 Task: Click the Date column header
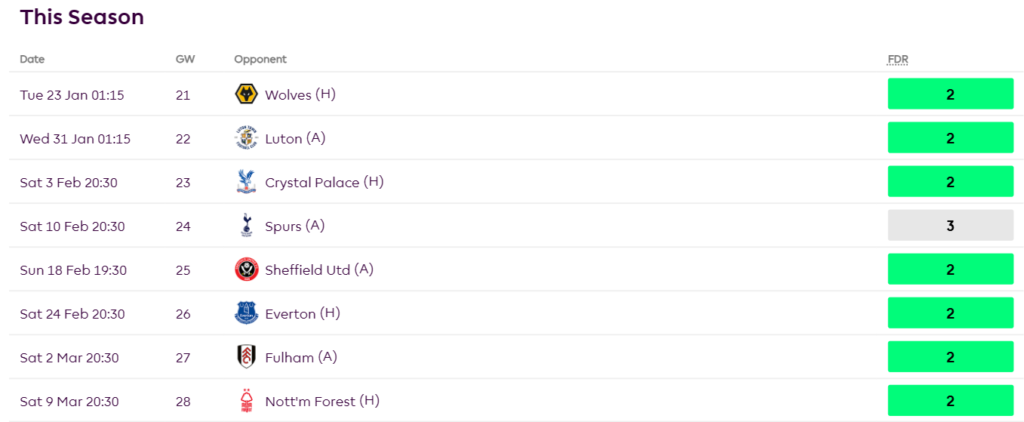point(32,59)
